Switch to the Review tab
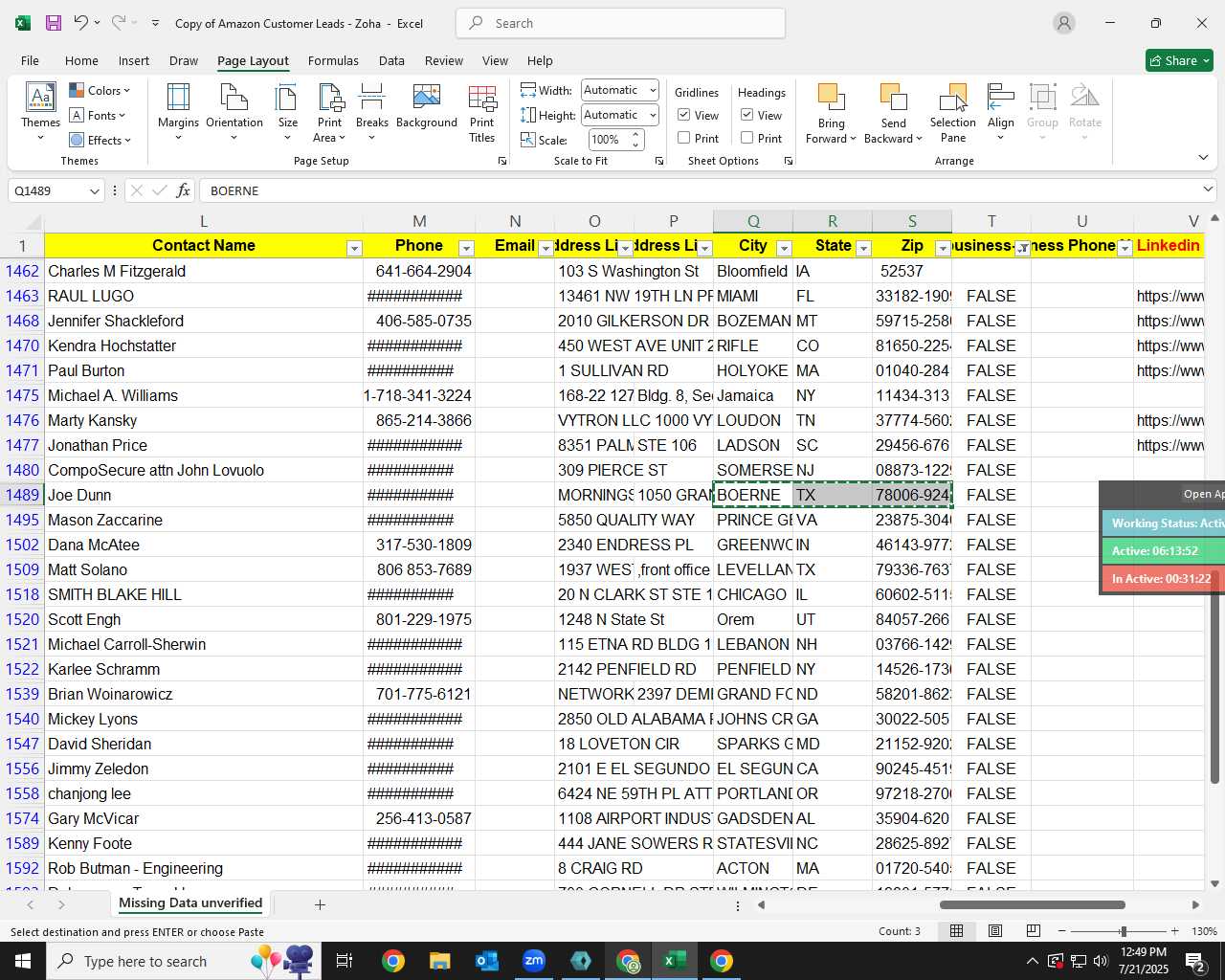 [444, 60]
